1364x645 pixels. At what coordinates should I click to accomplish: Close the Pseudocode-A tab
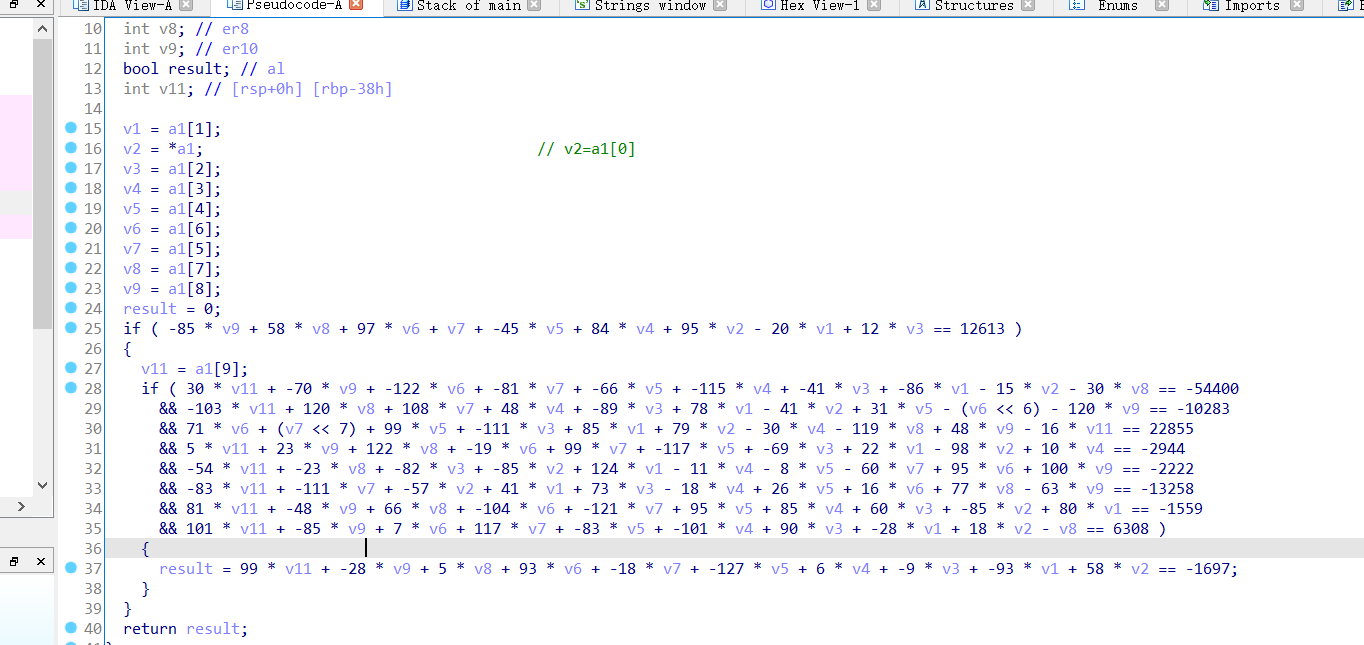(356, 6)
